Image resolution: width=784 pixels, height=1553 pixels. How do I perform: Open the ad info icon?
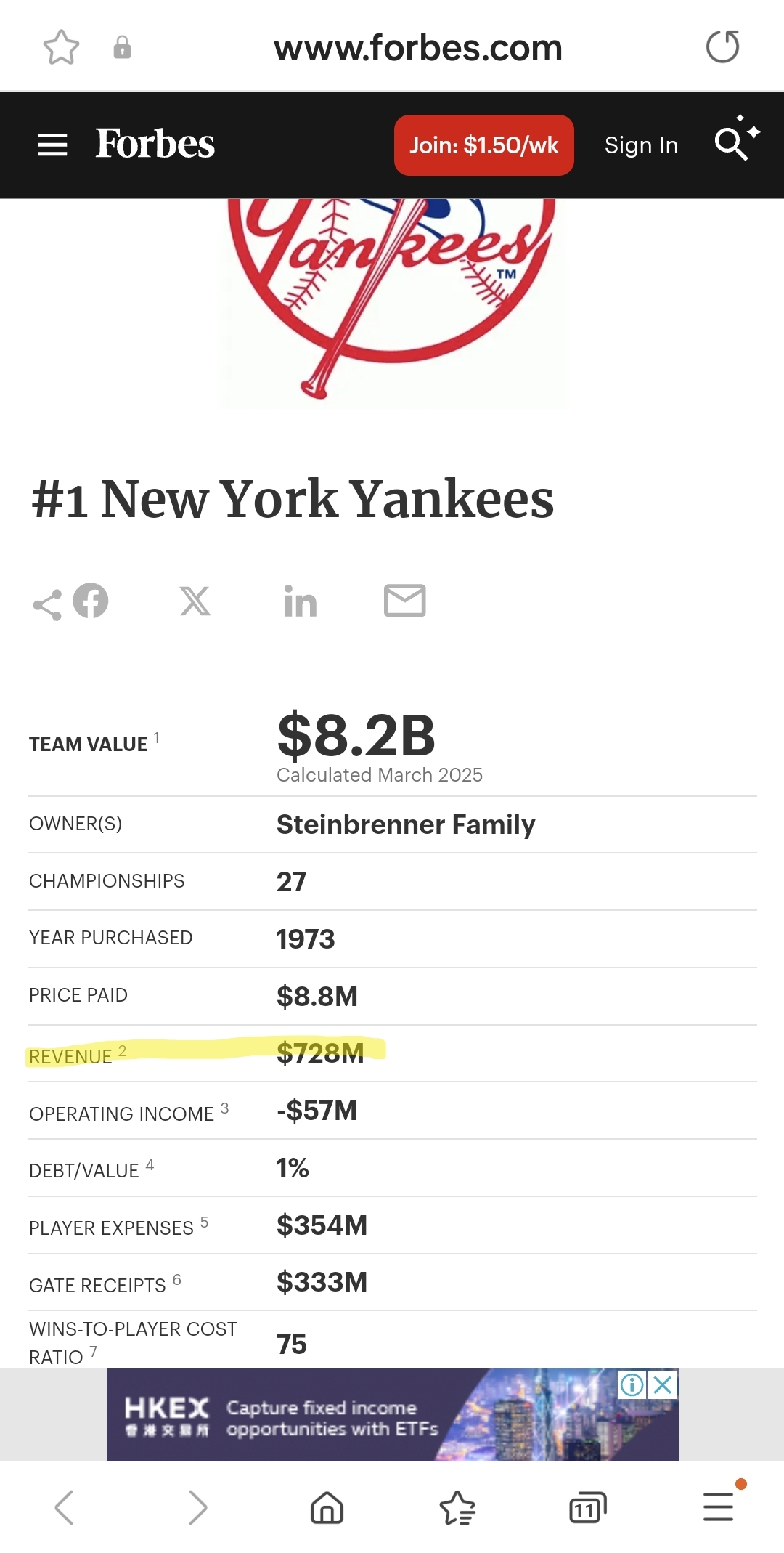(x=632, y=1384)
